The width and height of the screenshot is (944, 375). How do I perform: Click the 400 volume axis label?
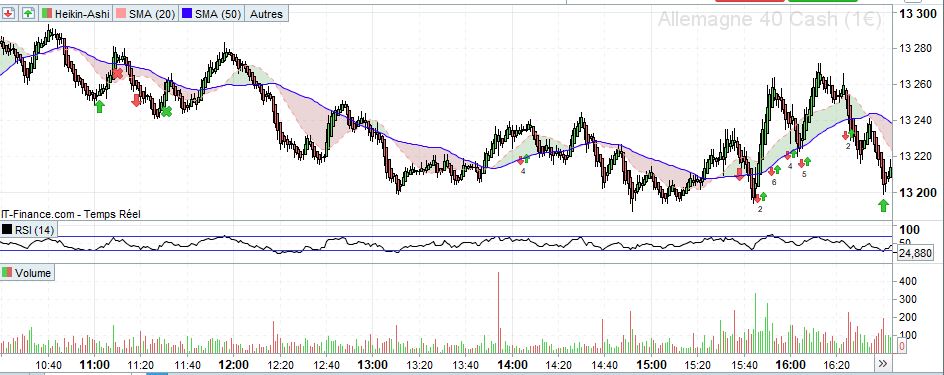point(909,281)
